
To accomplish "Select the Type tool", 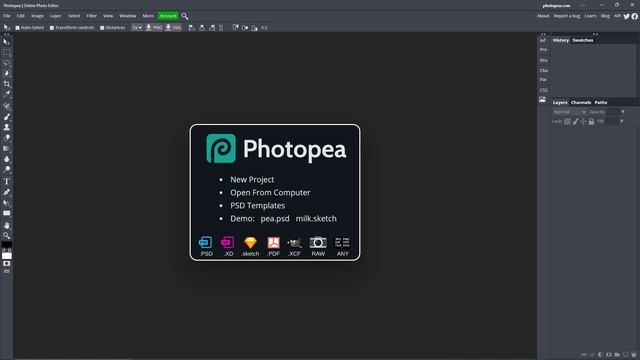I will tap(7, 181).
